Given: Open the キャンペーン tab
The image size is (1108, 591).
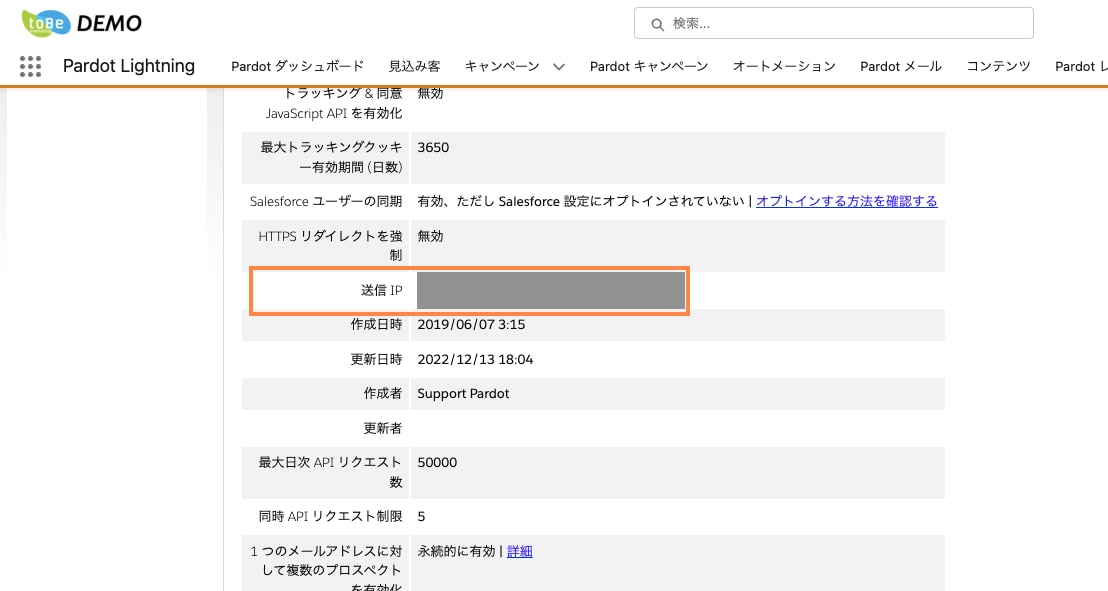Looking at the screenshot, I should tap(502, 66).
